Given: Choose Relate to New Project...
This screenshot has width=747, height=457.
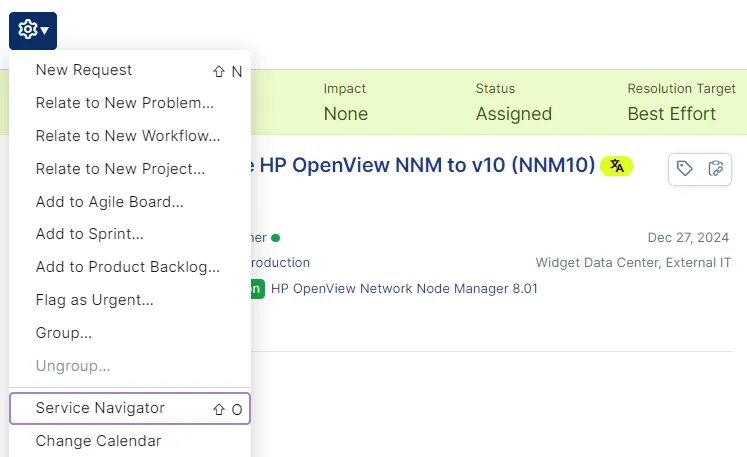Looking at the screenshot, I should point(130,169).
